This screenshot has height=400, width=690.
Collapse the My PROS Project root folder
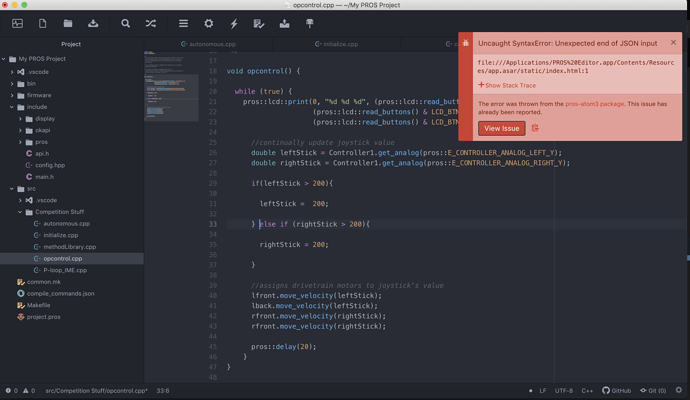[4, 59]
